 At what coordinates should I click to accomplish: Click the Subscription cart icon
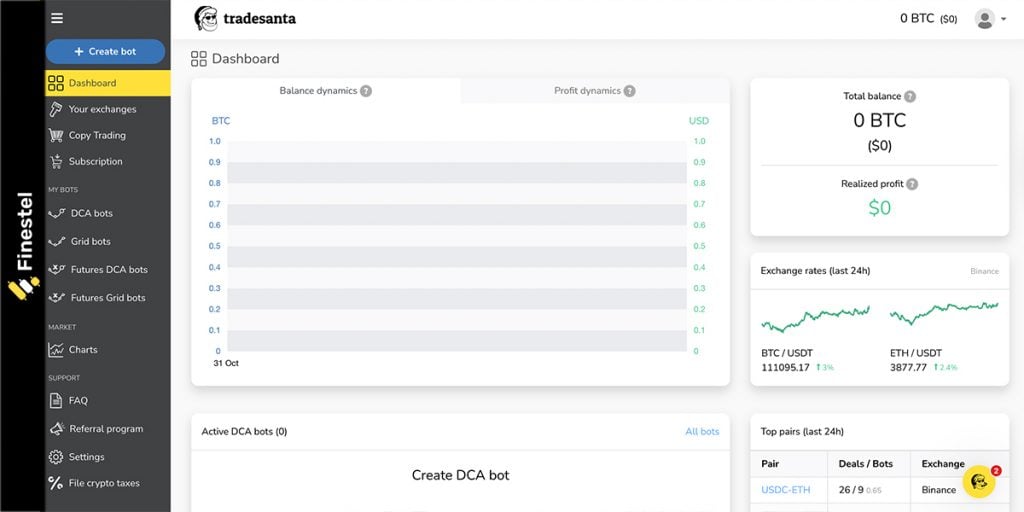pos(56,161)
